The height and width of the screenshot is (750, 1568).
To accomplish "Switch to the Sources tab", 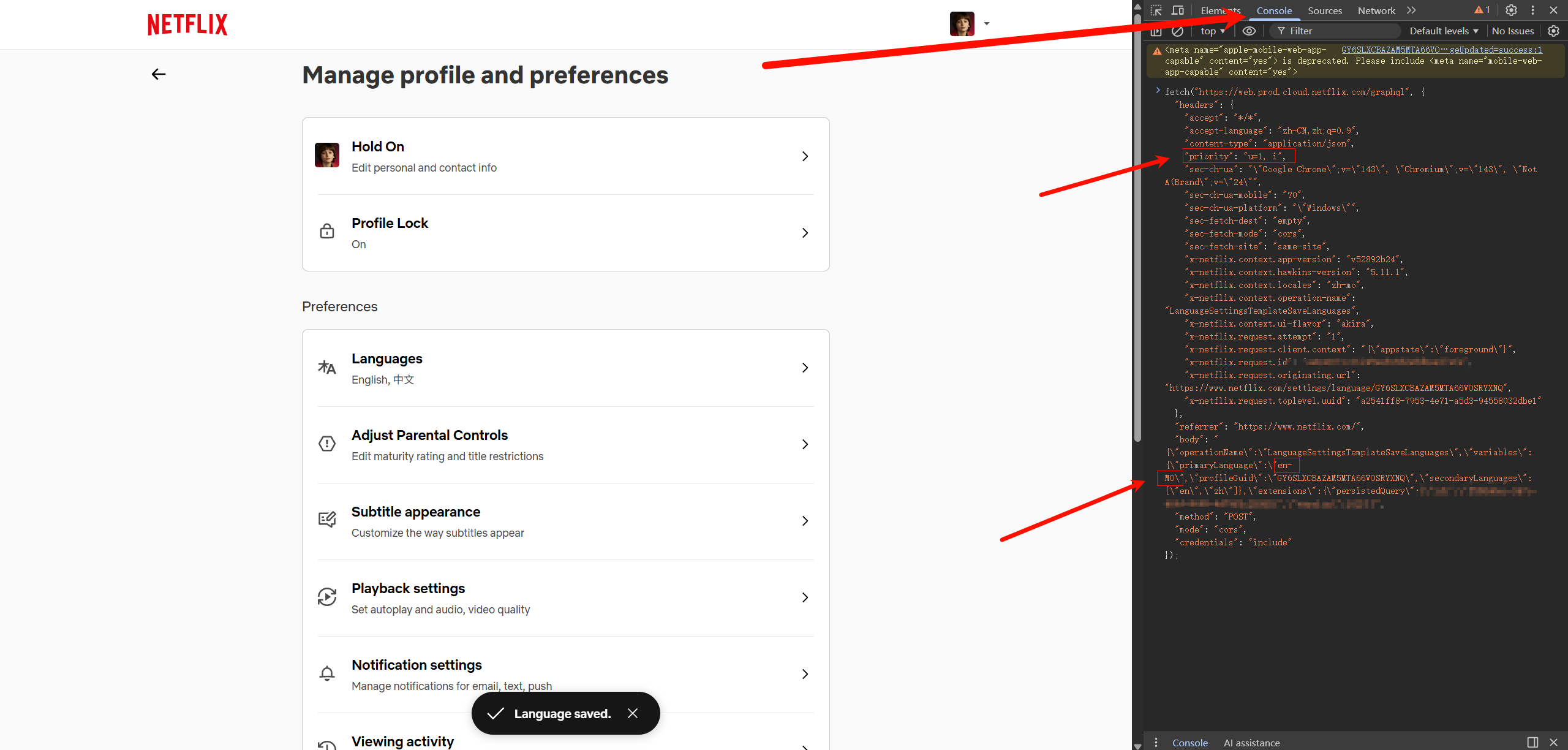I will click(1324, 10).
